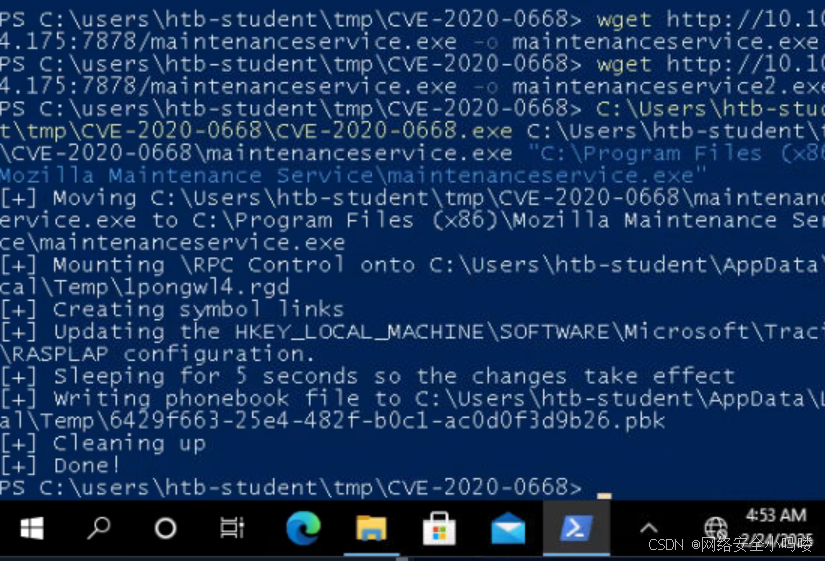Click 'Updating the HKEY_LOCAL_MACHINE' line
The image size is (825, 561).
412,332
